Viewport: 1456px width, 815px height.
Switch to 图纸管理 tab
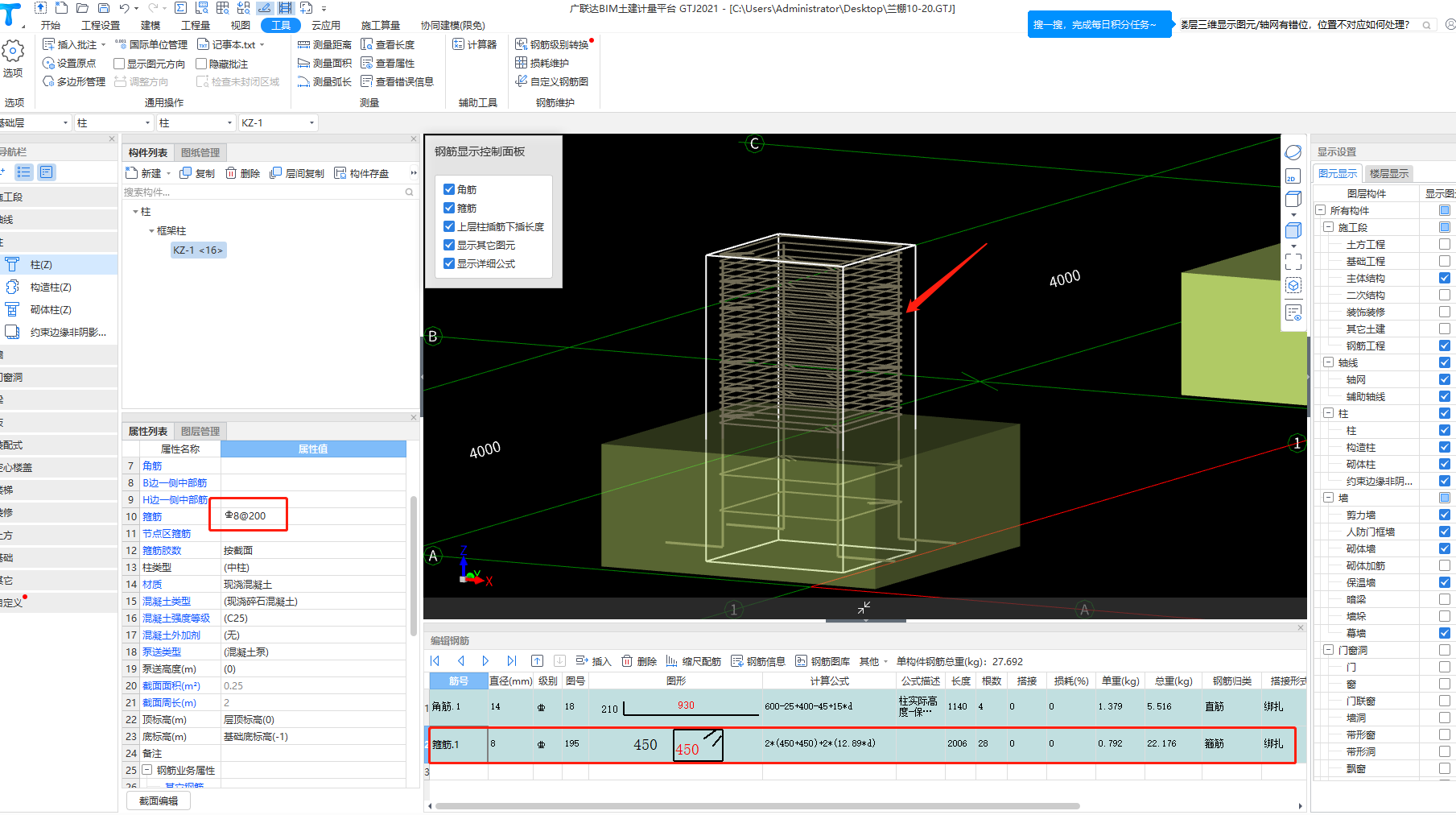click(x=200, y=152)
